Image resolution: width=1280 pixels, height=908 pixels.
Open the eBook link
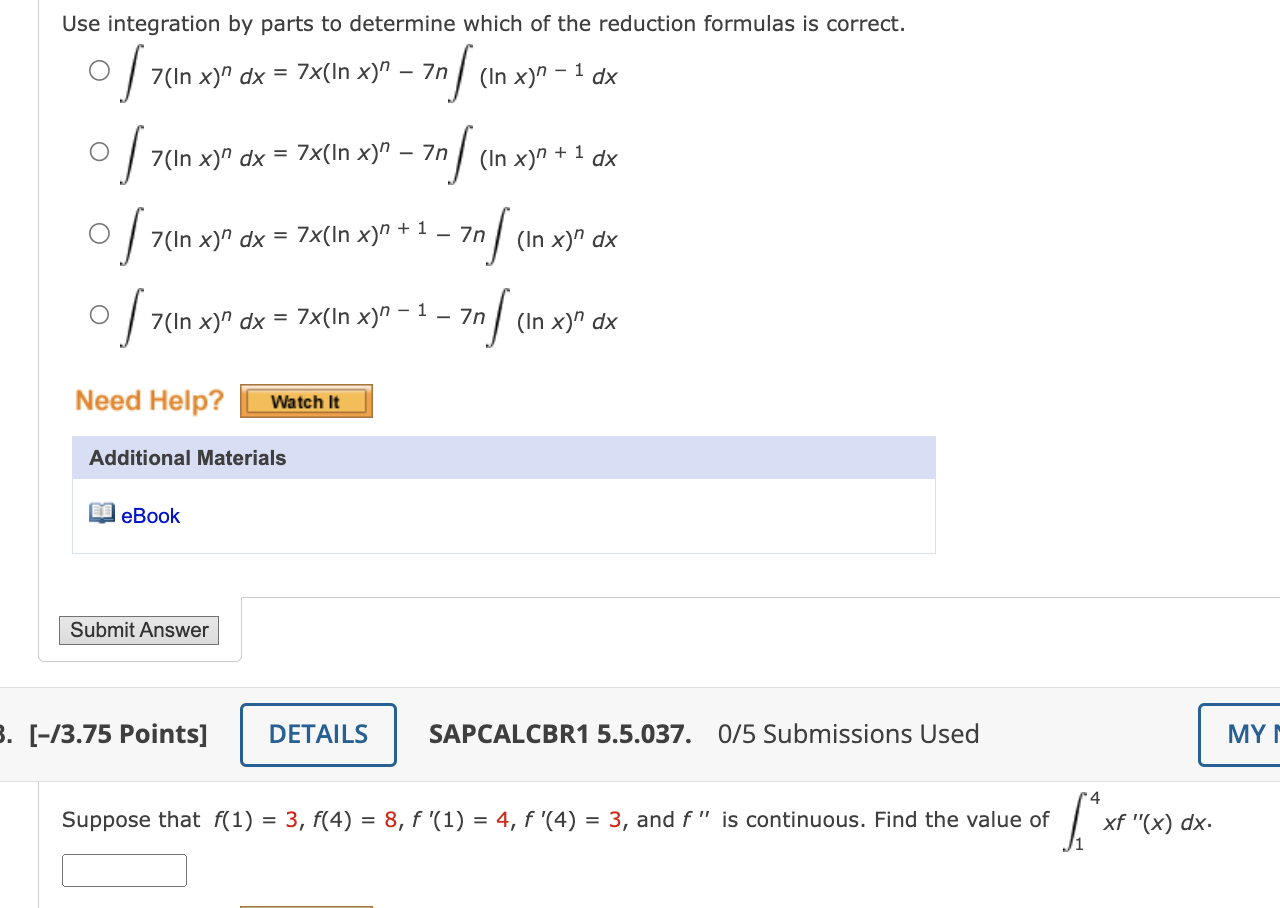[150, 515]
